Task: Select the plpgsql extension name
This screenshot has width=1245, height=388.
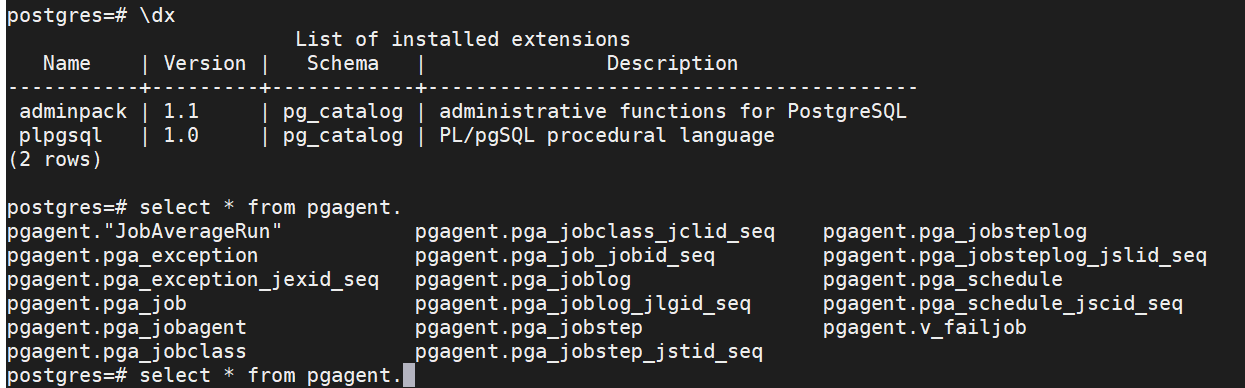Action: point(61,135)
